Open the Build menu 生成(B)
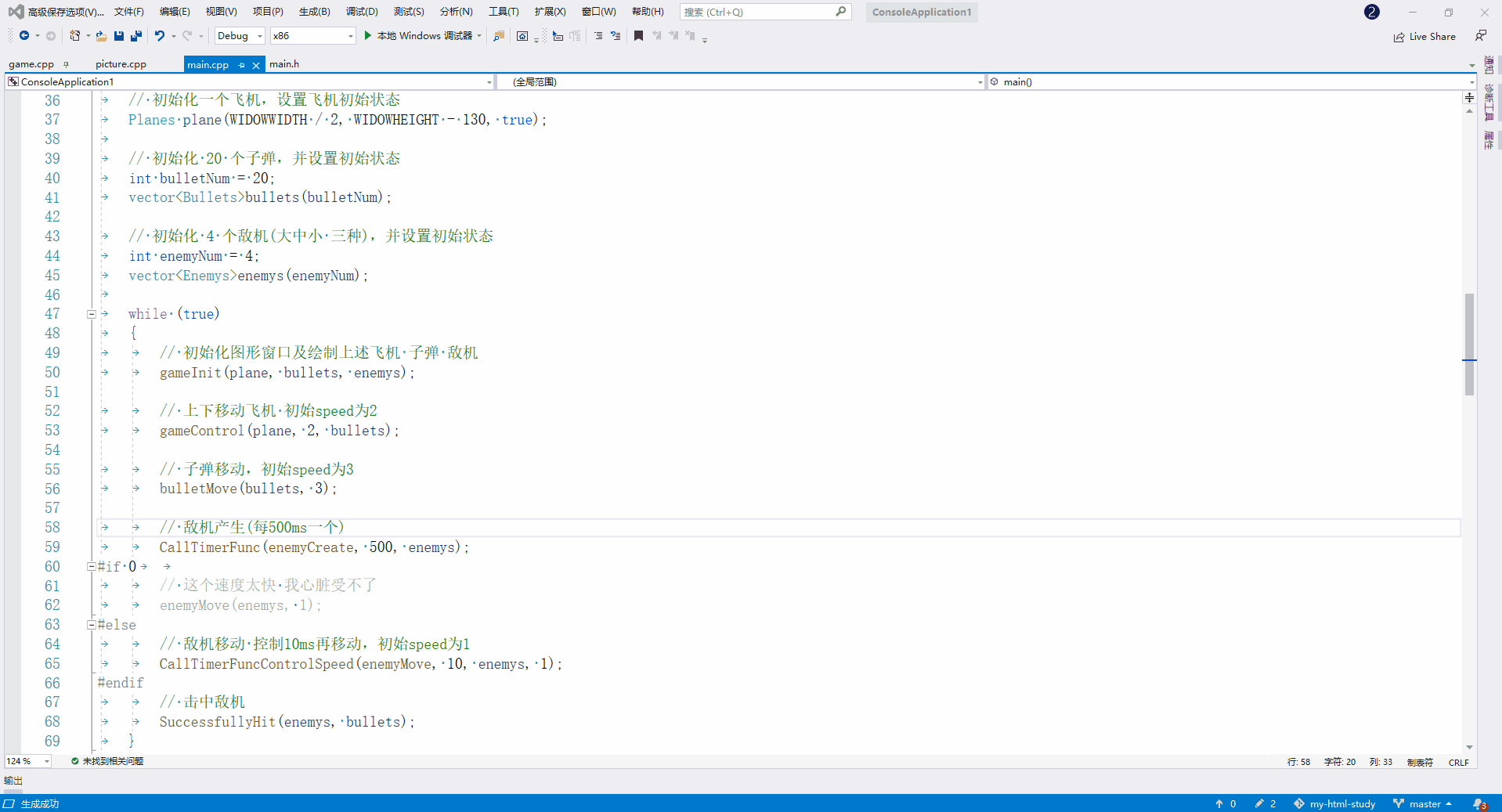 [315, 12]
